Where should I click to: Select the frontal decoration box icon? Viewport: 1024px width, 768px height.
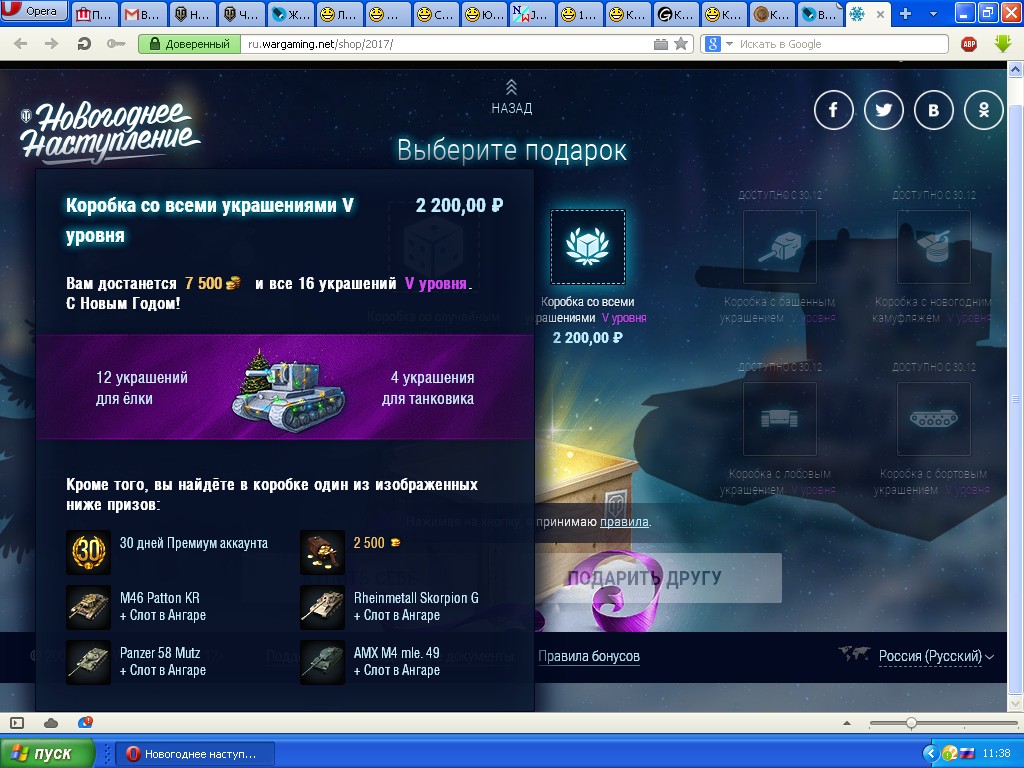tap(780, 419)
